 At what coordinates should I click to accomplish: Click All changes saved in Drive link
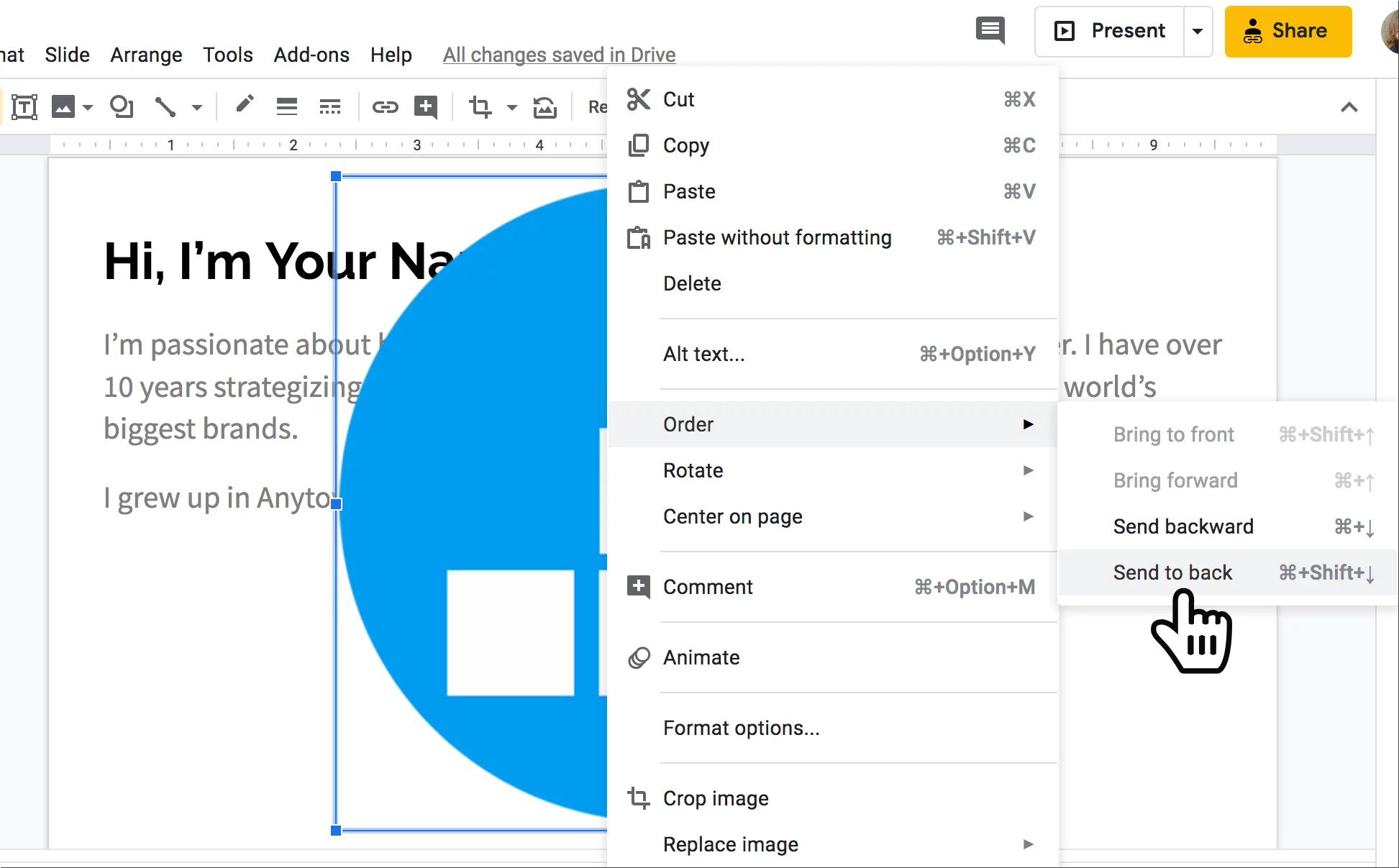tap(559, 55)
